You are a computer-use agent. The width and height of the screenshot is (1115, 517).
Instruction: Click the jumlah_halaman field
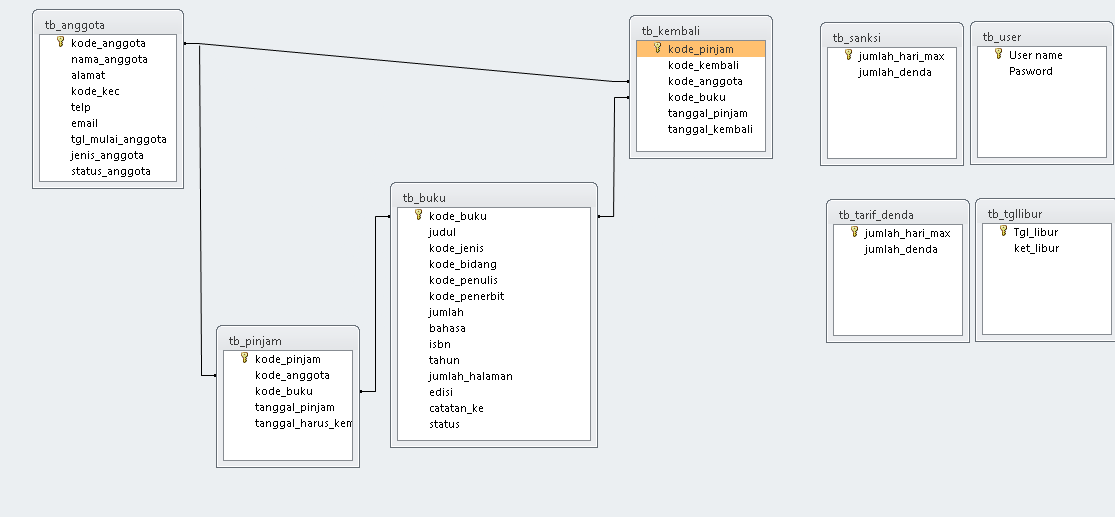click(470, 376)
